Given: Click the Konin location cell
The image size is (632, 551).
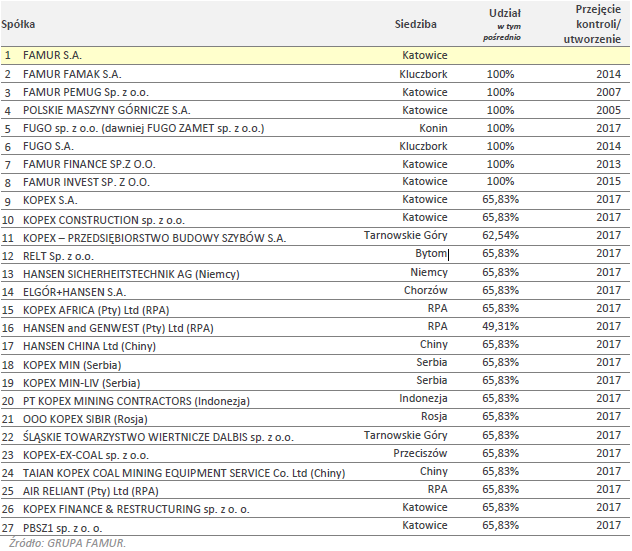Looking at the screenshot, I should (x=433, y=128).
